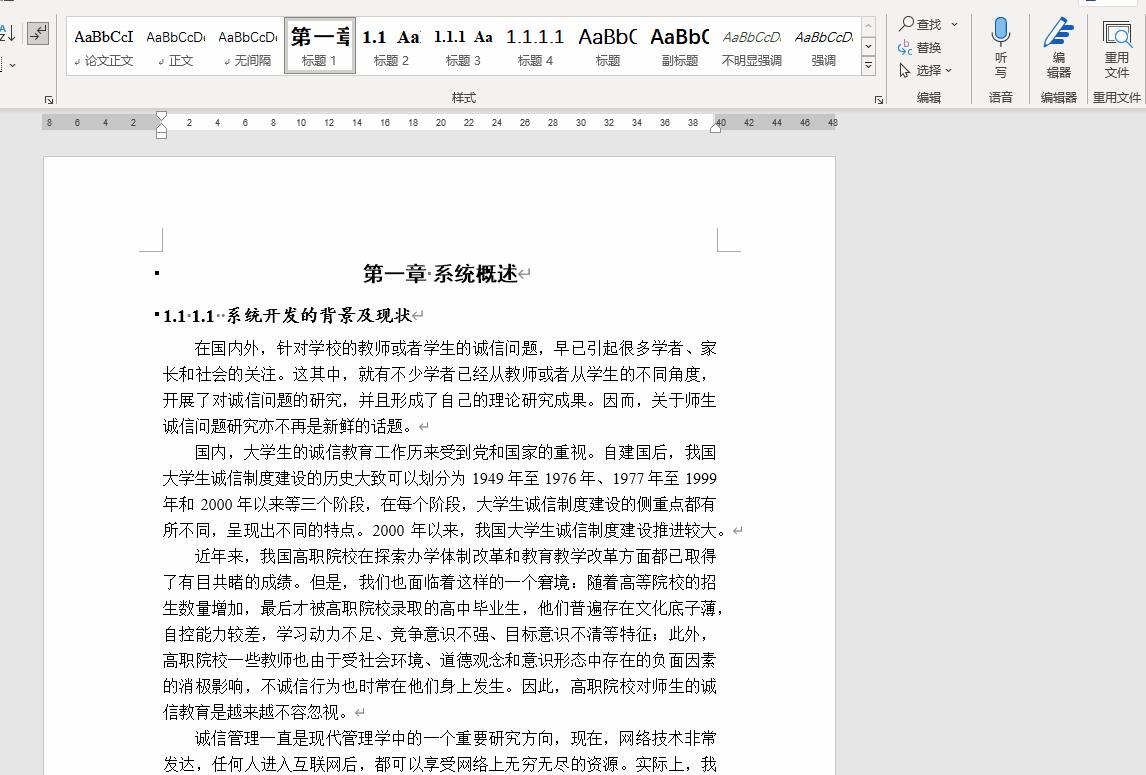Open the Editor (编辑器) pane
The width and height of the screenshot is (1146, 775).
click(x=1058, y=45)
